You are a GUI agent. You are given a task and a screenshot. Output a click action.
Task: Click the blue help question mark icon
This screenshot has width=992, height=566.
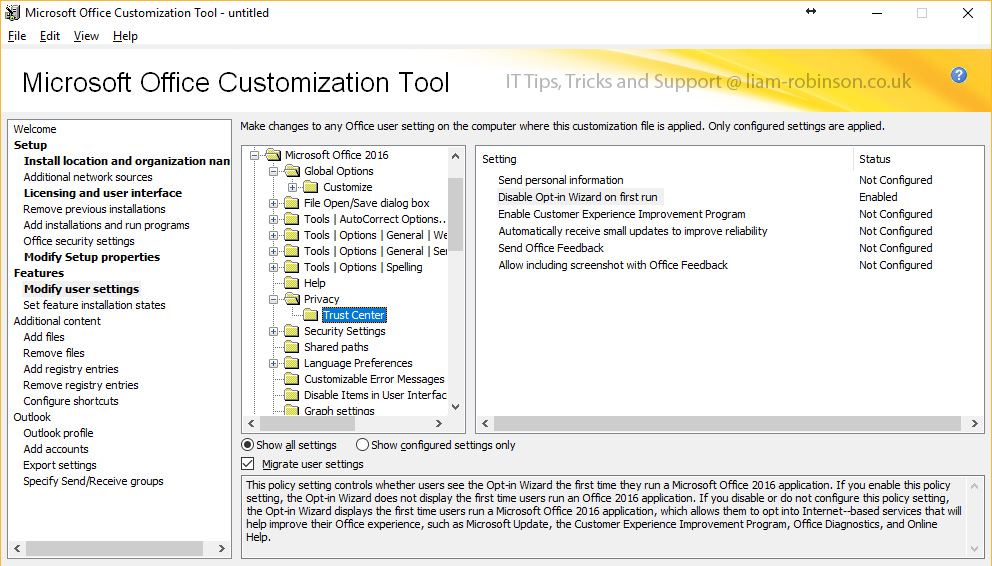click(958, 75)
